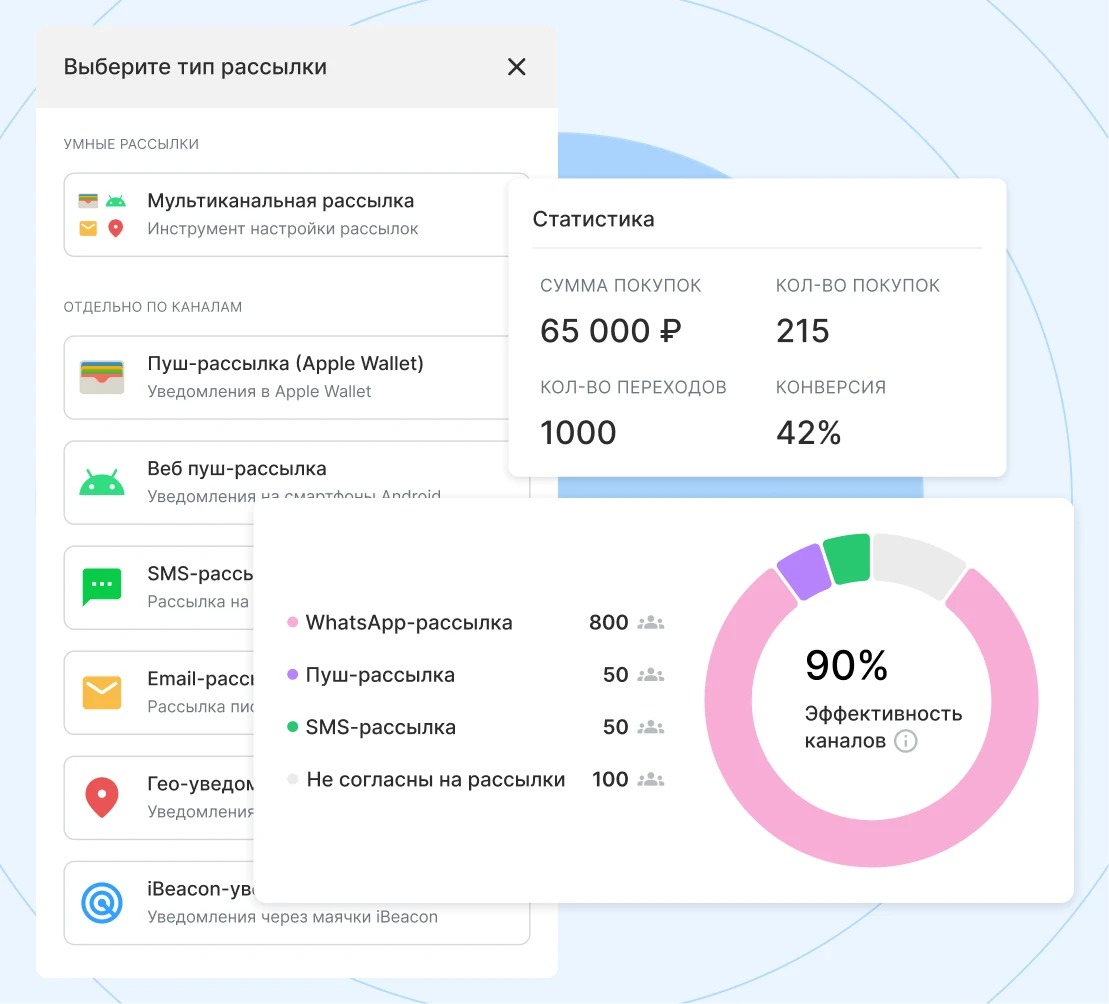1109x1004 pixels.
Task: Click the blue iBeacon target icon
Action: 102,903
